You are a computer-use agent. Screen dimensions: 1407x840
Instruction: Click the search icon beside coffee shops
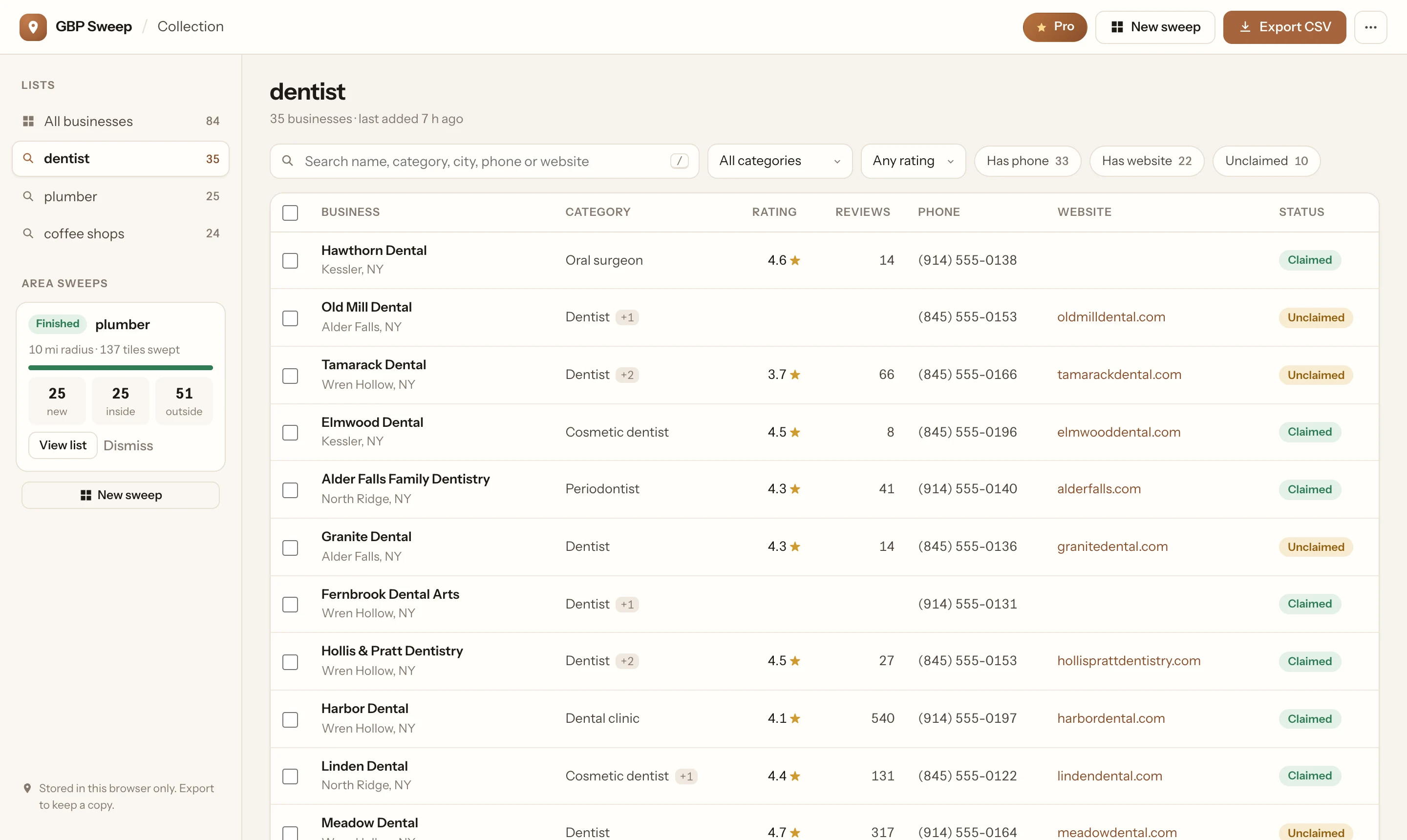tap(28, 233)
